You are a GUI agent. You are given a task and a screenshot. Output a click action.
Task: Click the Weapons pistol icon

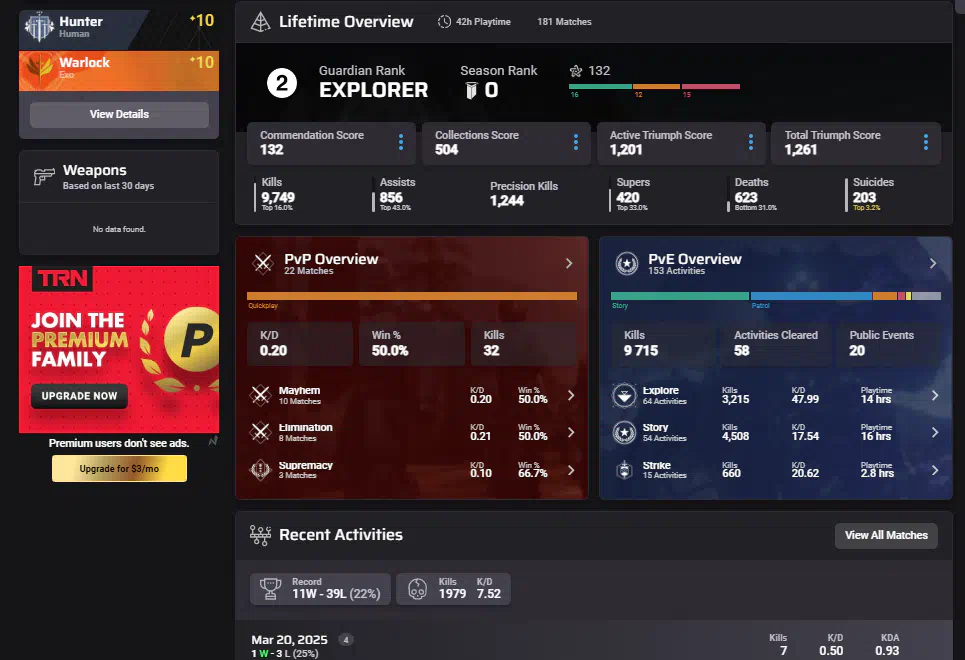coord(44,177)
